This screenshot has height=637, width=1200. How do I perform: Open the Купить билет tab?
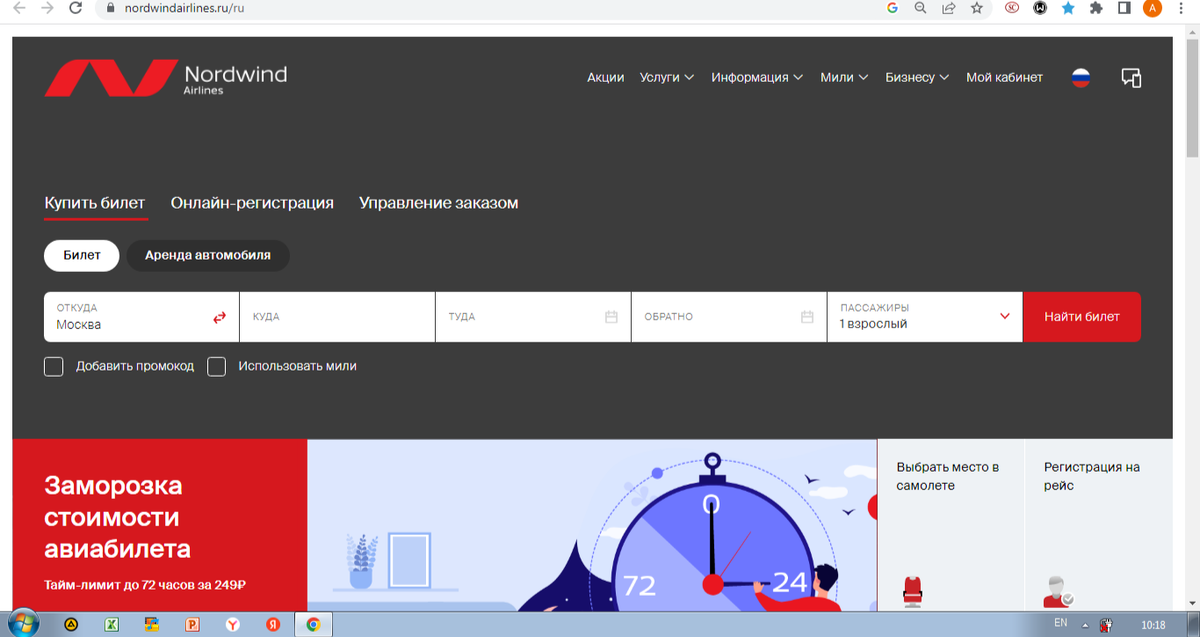coord(95,203)
